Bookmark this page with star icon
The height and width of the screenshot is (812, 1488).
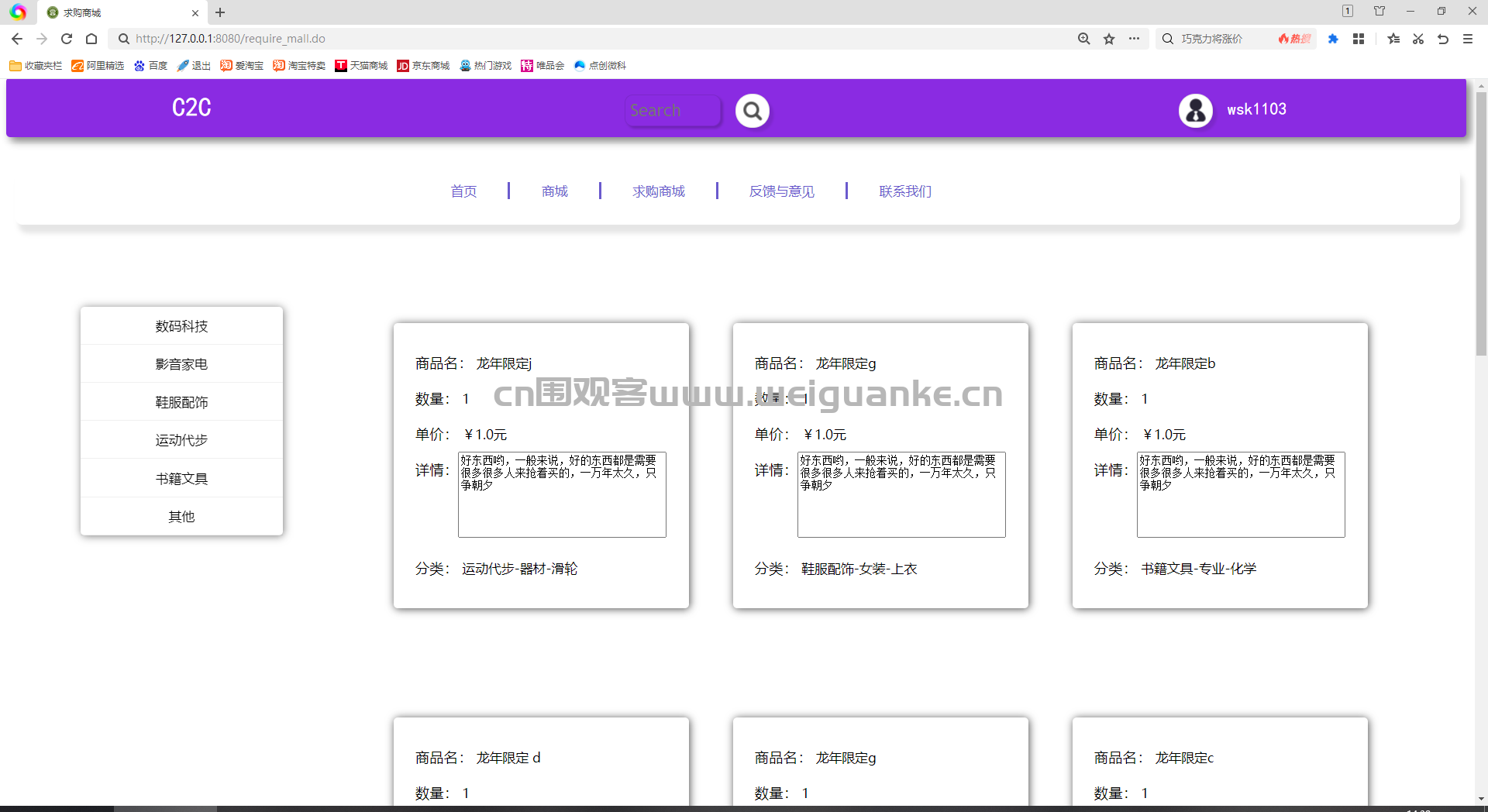[1109, 39]
